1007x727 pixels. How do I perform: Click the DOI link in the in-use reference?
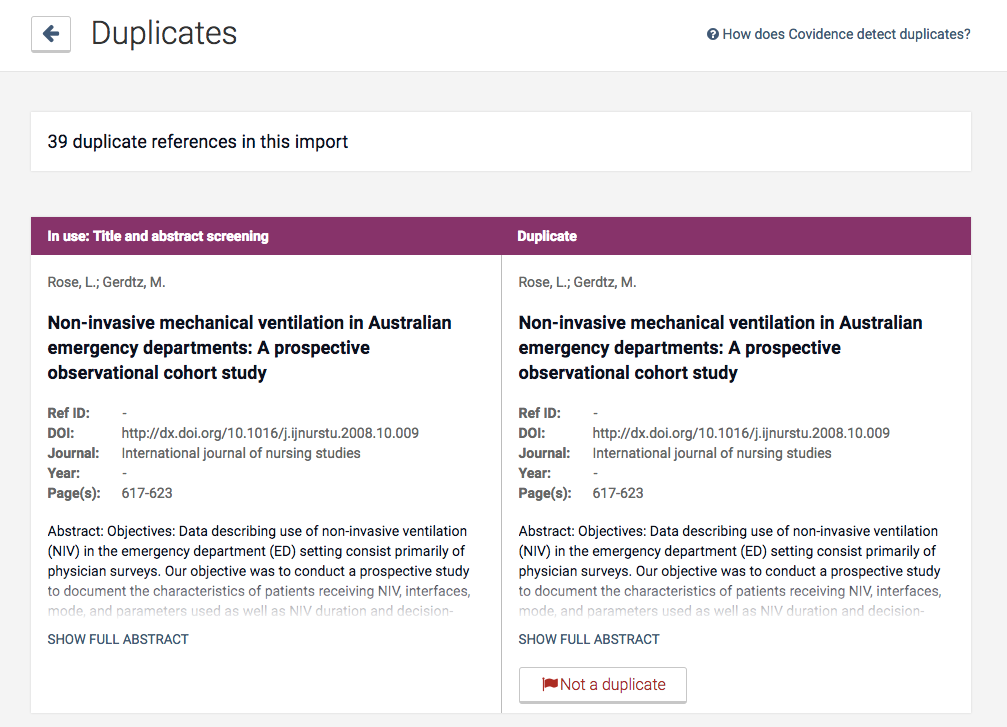[270, 433]
